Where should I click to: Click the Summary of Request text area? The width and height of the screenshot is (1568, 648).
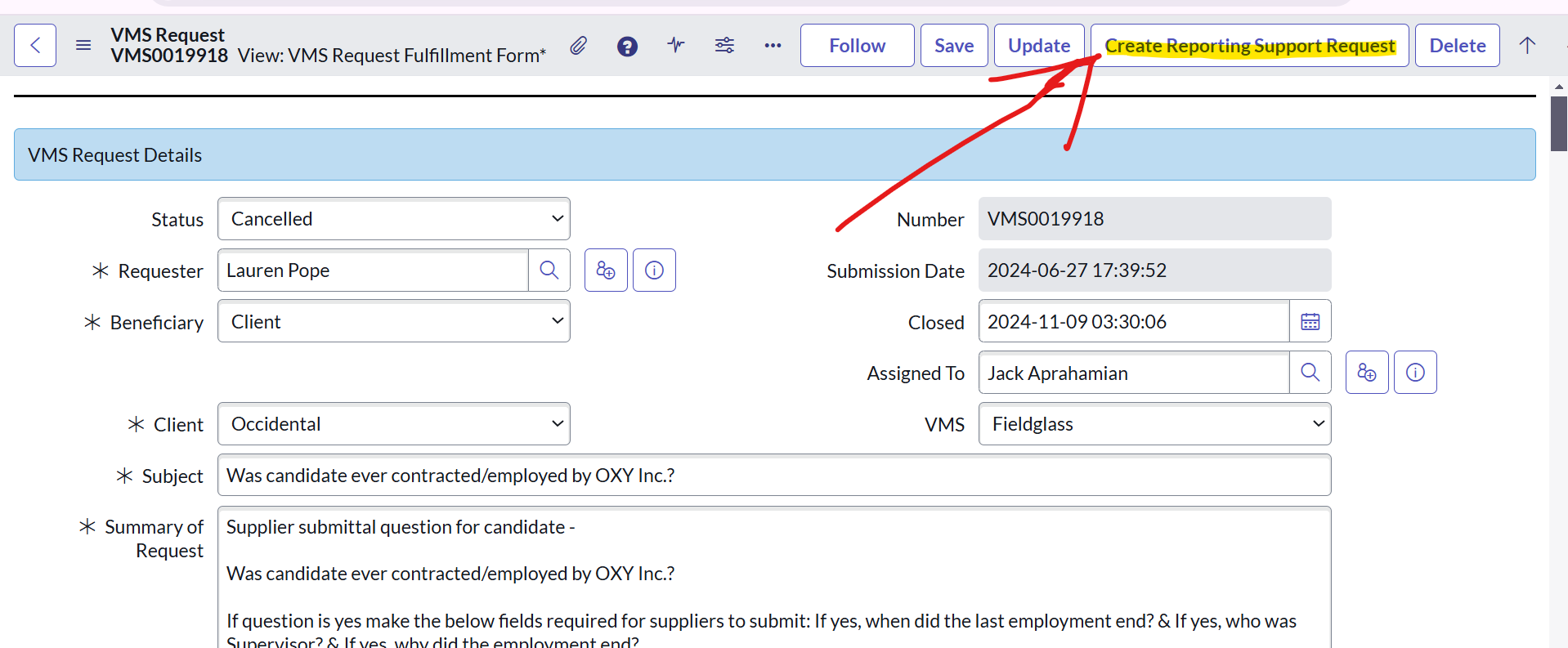[x=774, y=577]
